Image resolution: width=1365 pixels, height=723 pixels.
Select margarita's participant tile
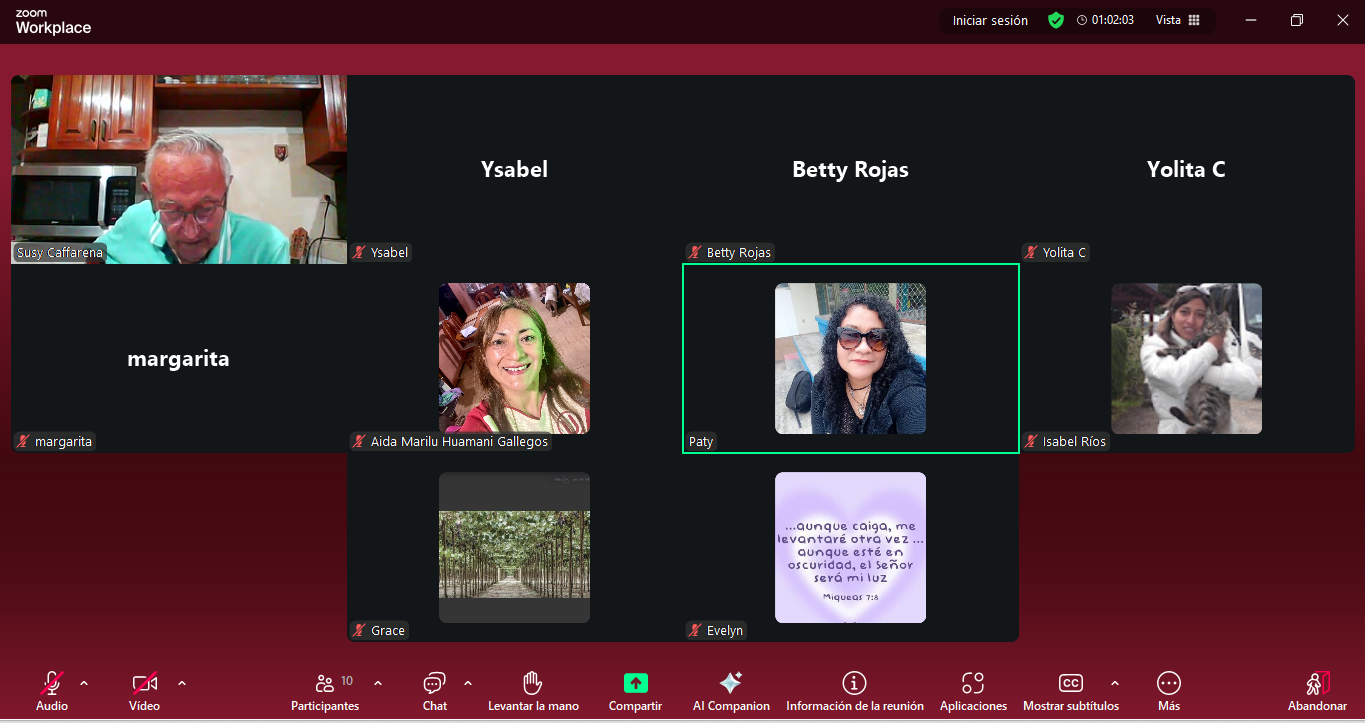(179, 358)
